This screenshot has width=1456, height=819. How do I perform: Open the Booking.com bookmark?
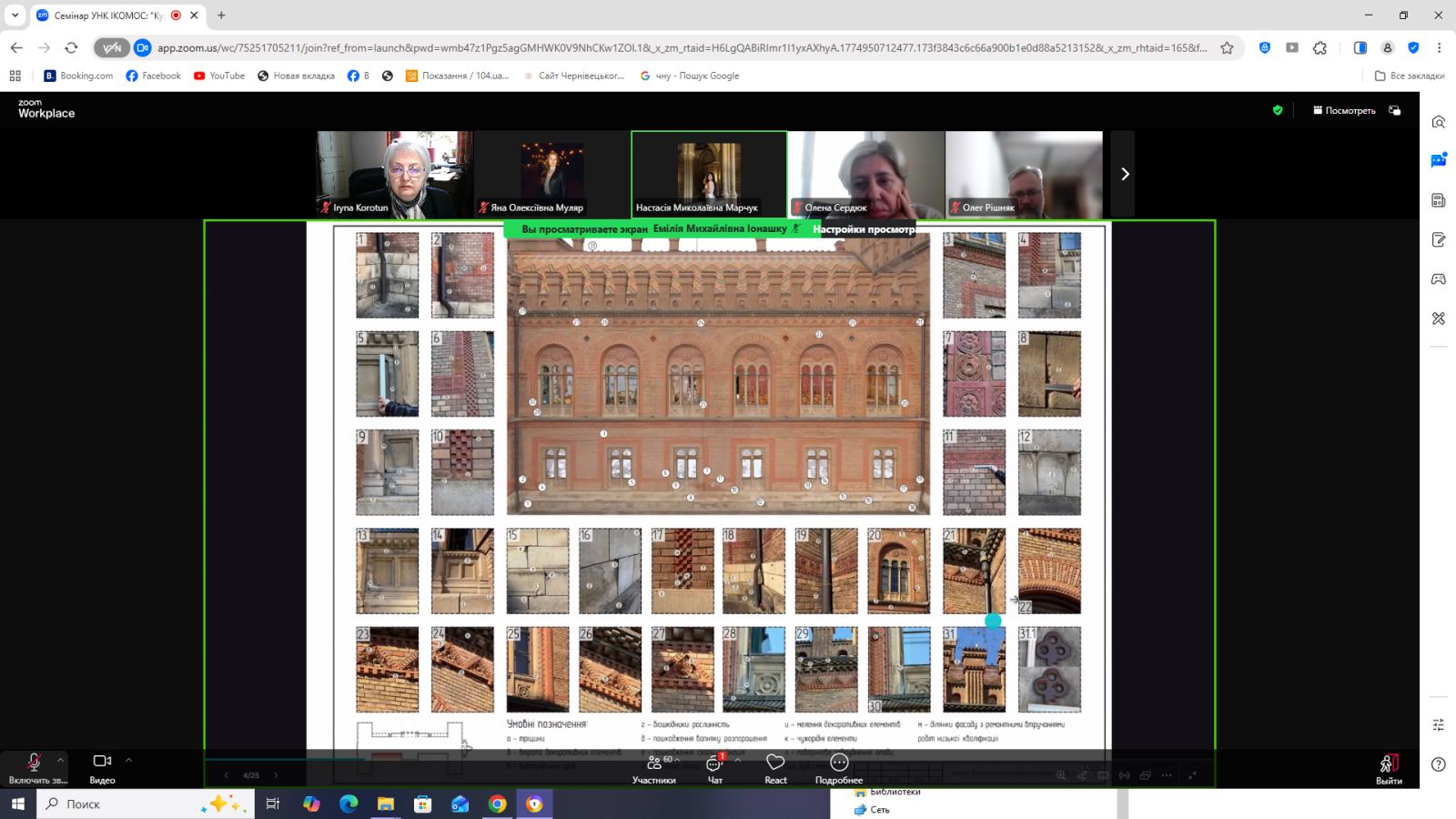point(78,76)
